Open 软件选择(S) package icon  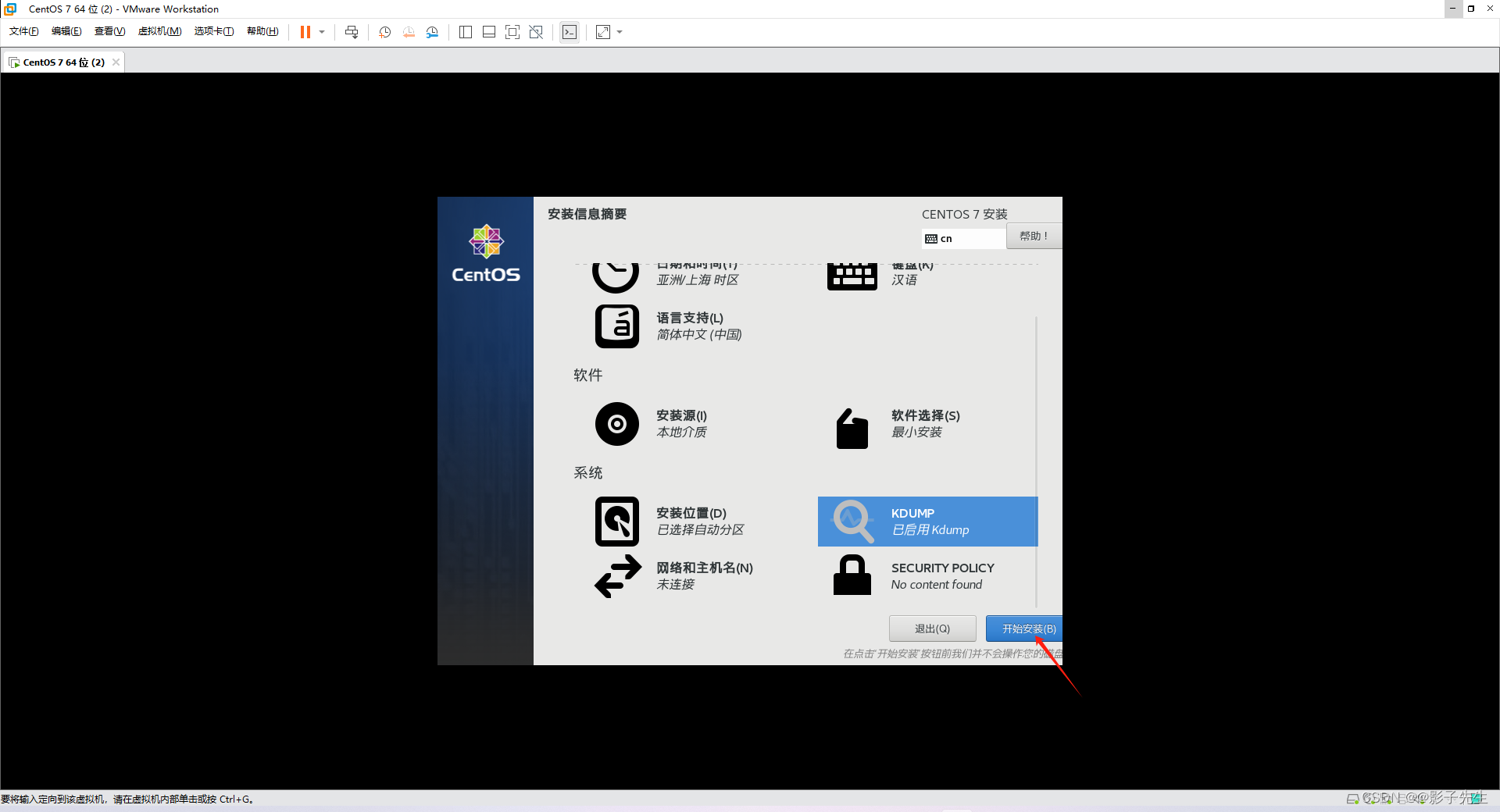[x=852, y=429]
